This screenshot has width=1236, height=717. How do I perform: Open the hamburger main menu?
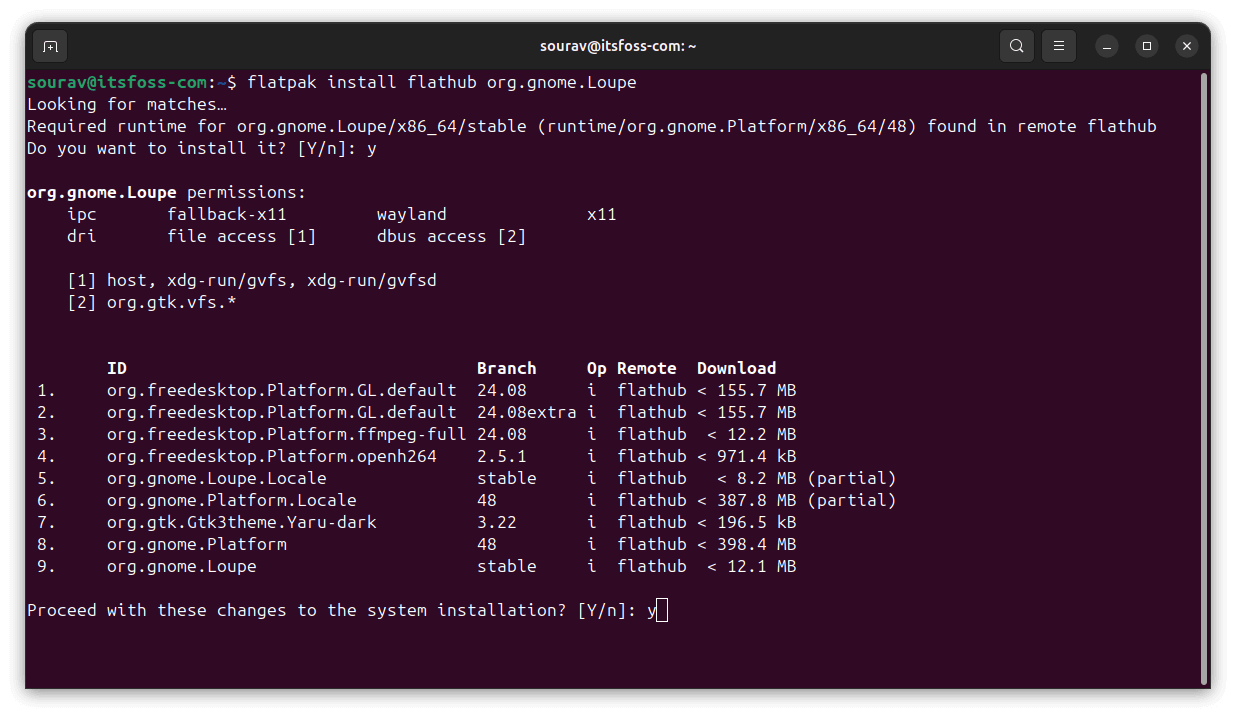[1059, 46]
